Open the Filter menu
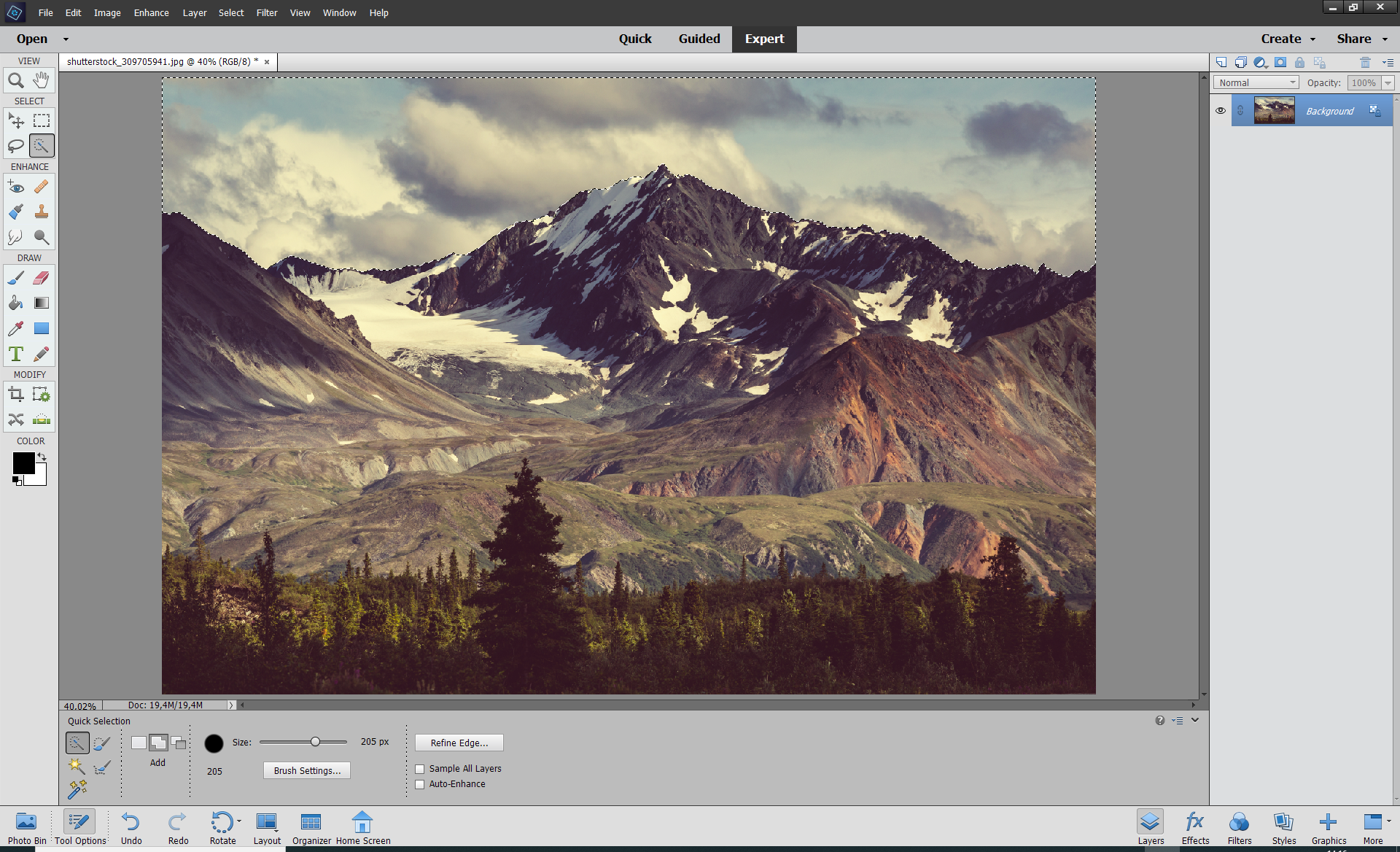 click(x=267, y=12)
